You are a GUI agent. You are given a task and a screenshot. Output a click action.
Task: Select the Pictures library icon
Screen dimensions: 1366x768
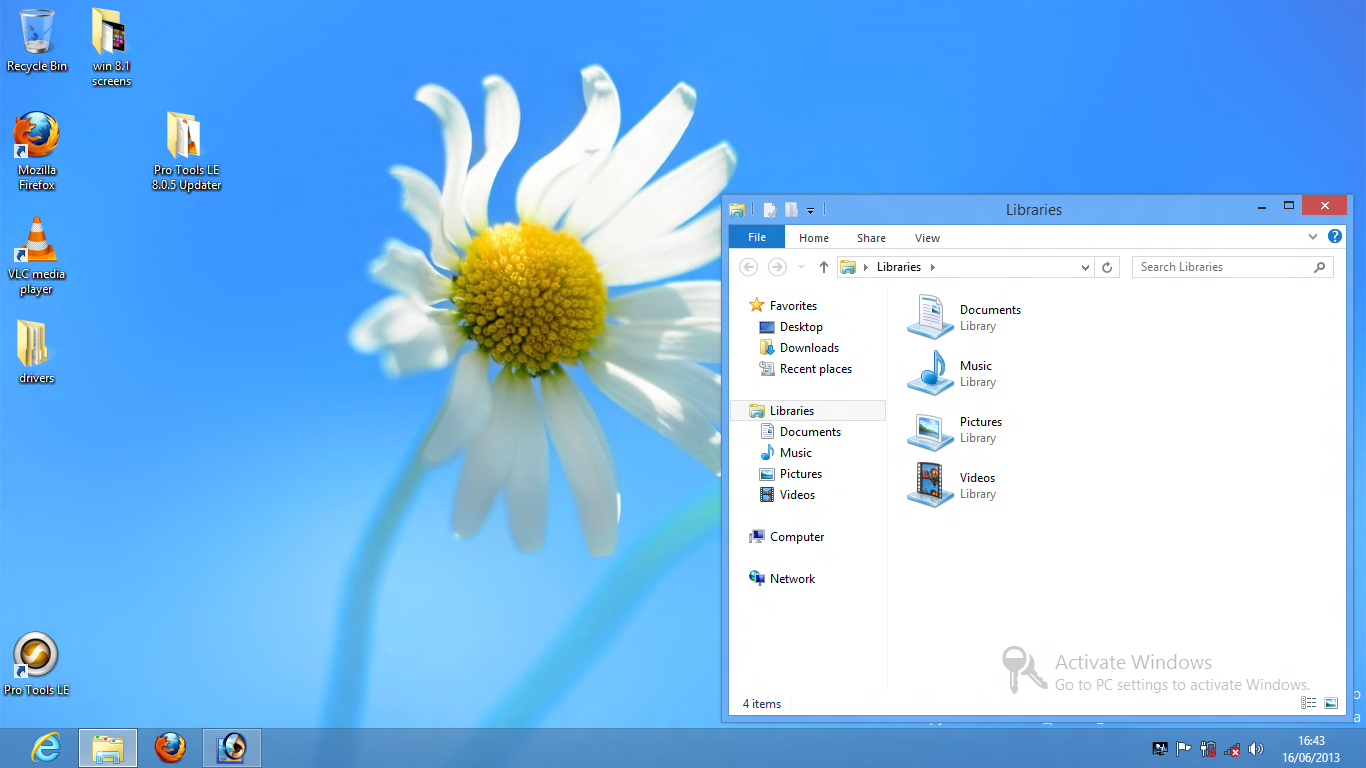(x=931, y=430)
